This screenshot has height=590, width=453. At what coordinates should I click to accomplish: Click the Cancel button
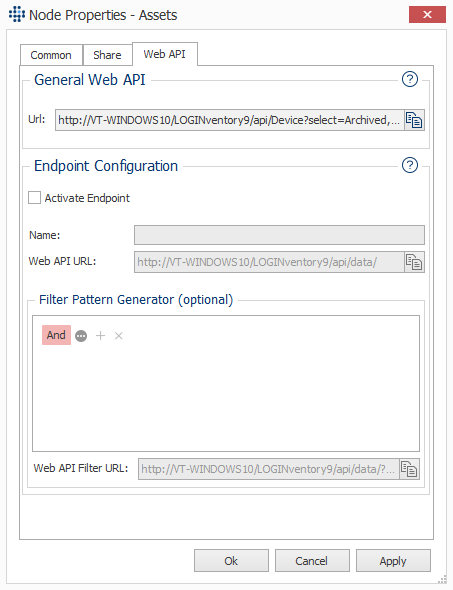click(x=312, y=561)
